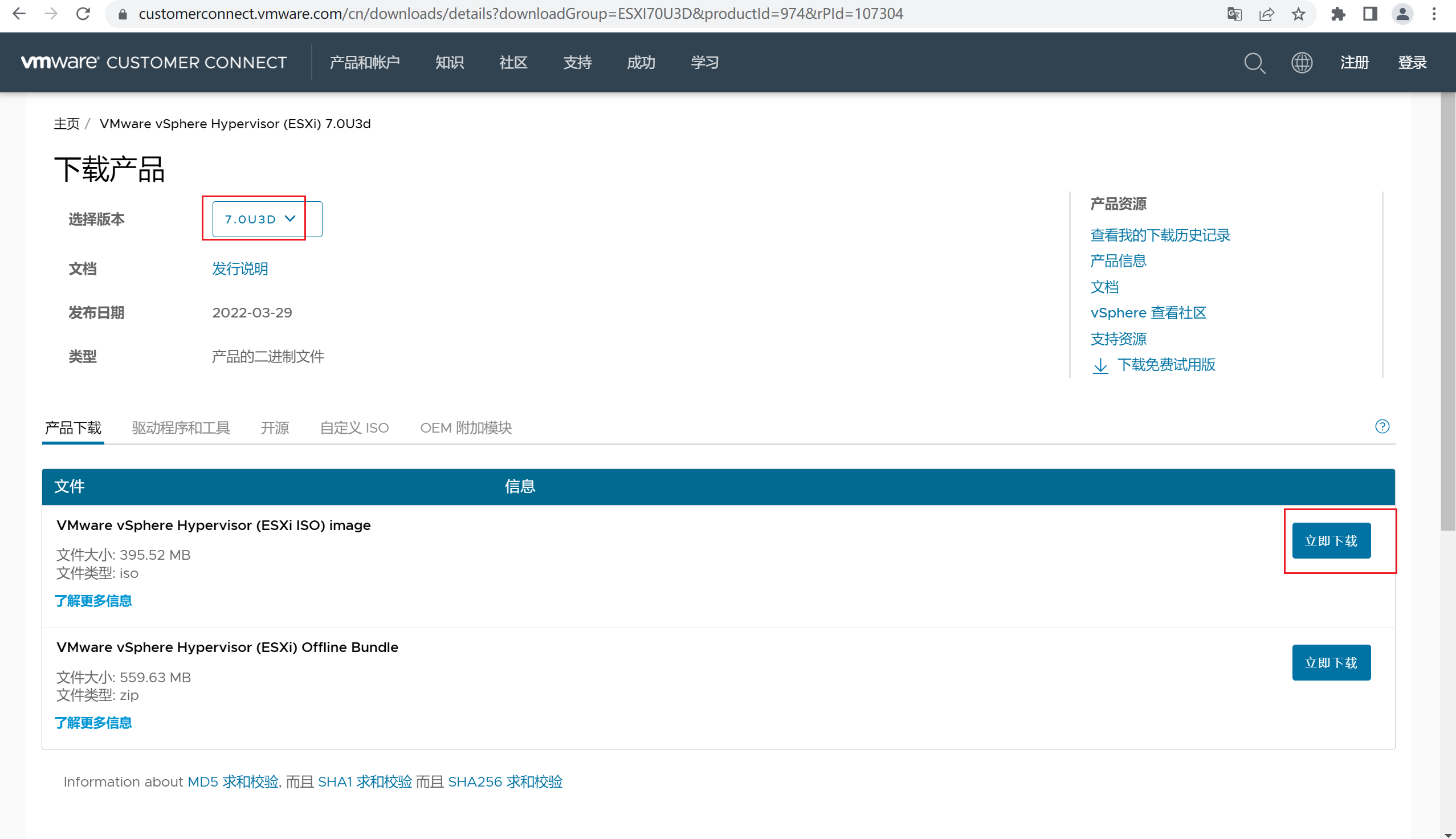1456x839 pixels.
Task: Open 知识 navigation menu
Action: [450, 62]
